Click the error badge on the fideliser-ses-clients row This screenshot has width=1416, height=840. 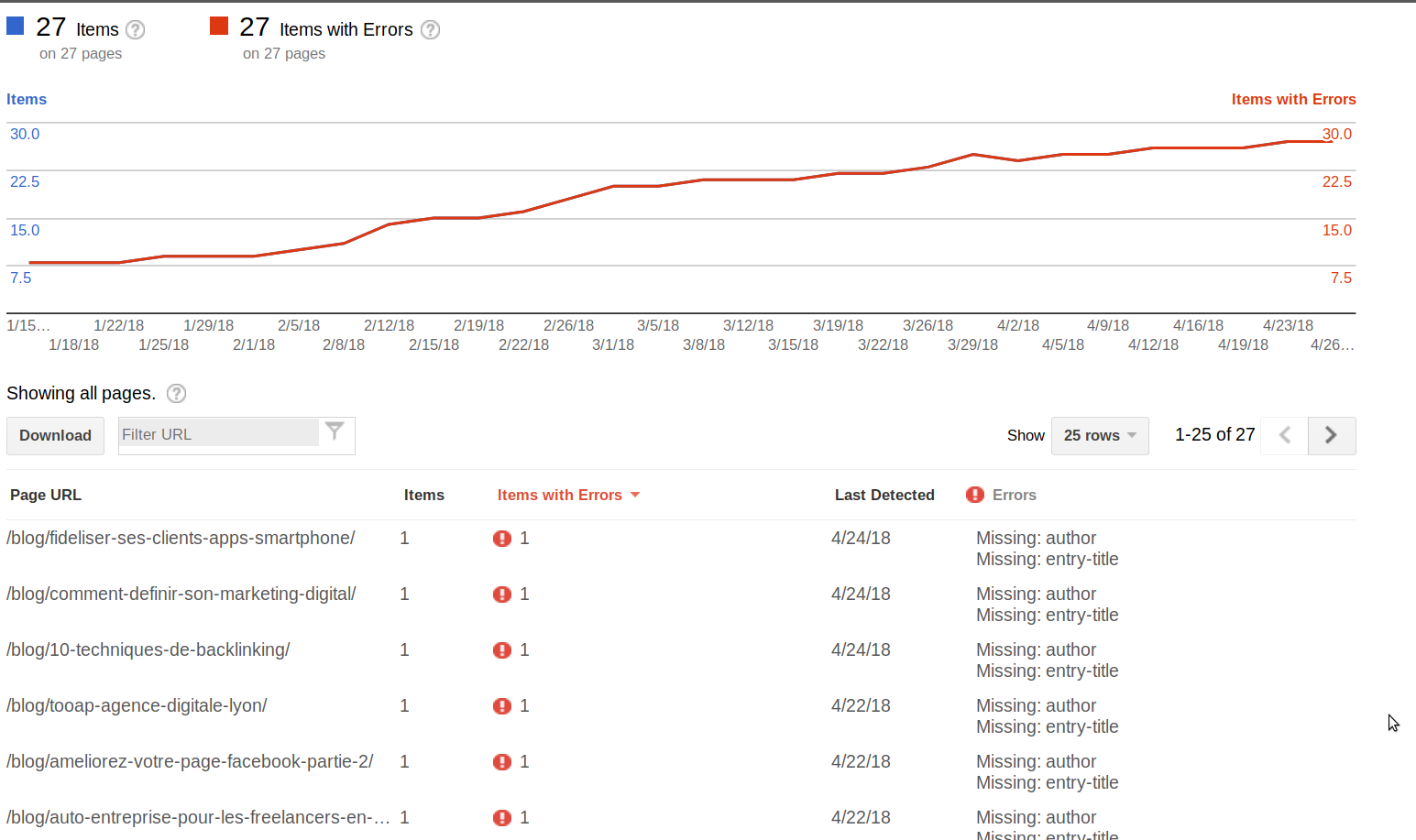click(502, 538)
